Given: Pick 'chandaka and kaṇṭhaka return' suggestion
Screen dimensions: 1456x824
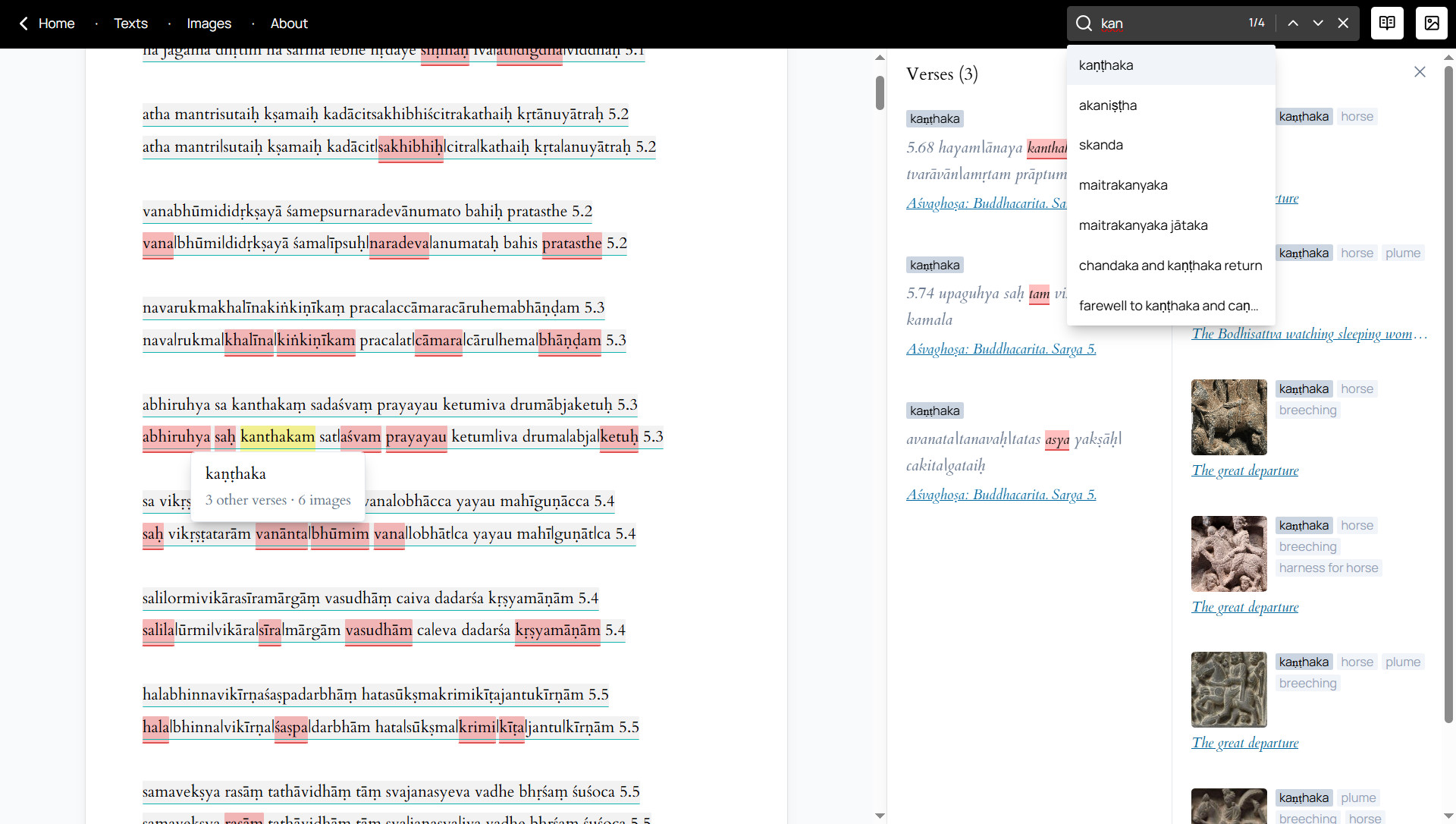Looking at the screenshot, I should click(1170, 266).
